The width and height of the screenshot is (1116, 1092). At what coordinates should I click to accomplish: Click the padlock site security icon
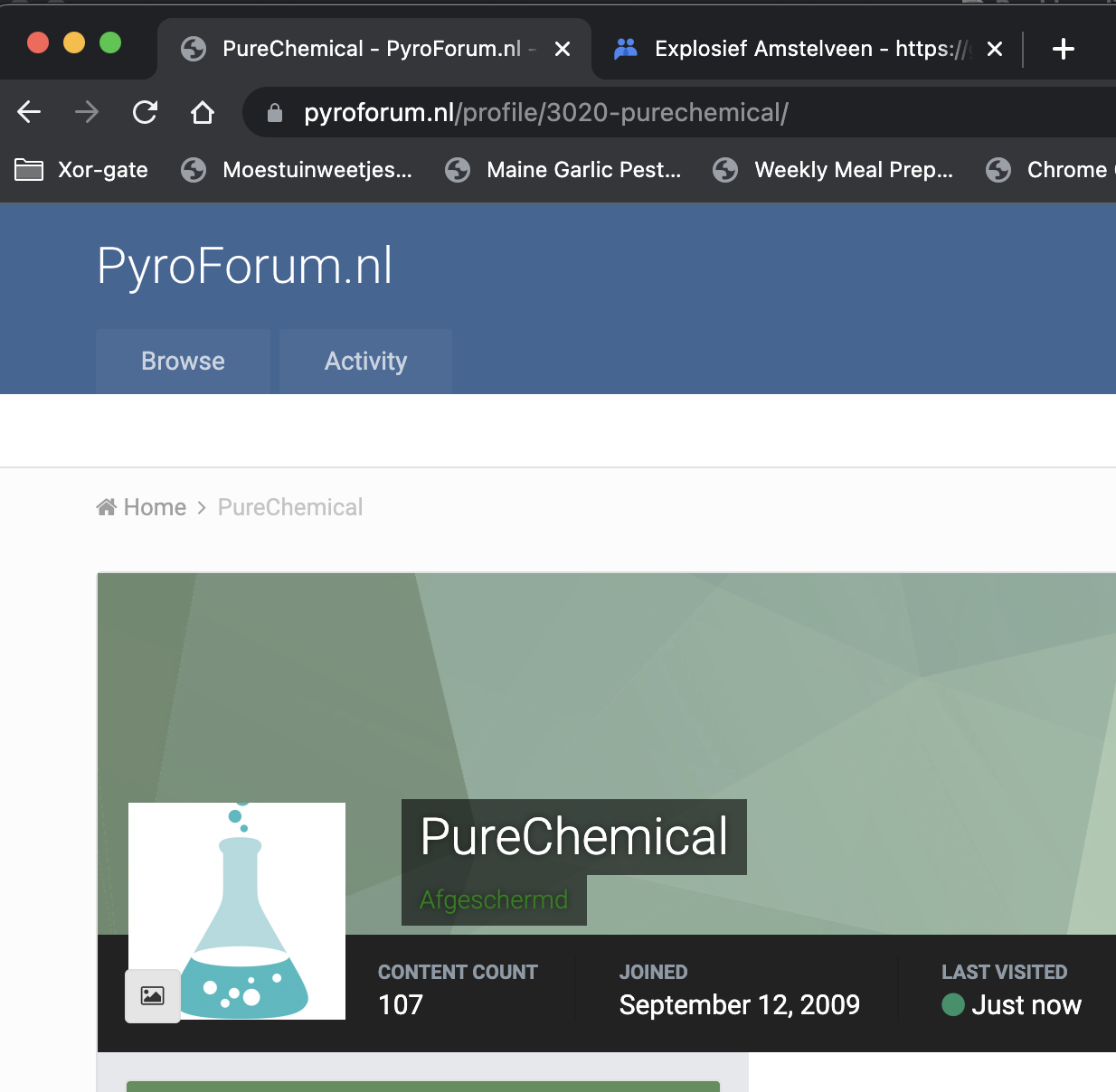(275, 113)
